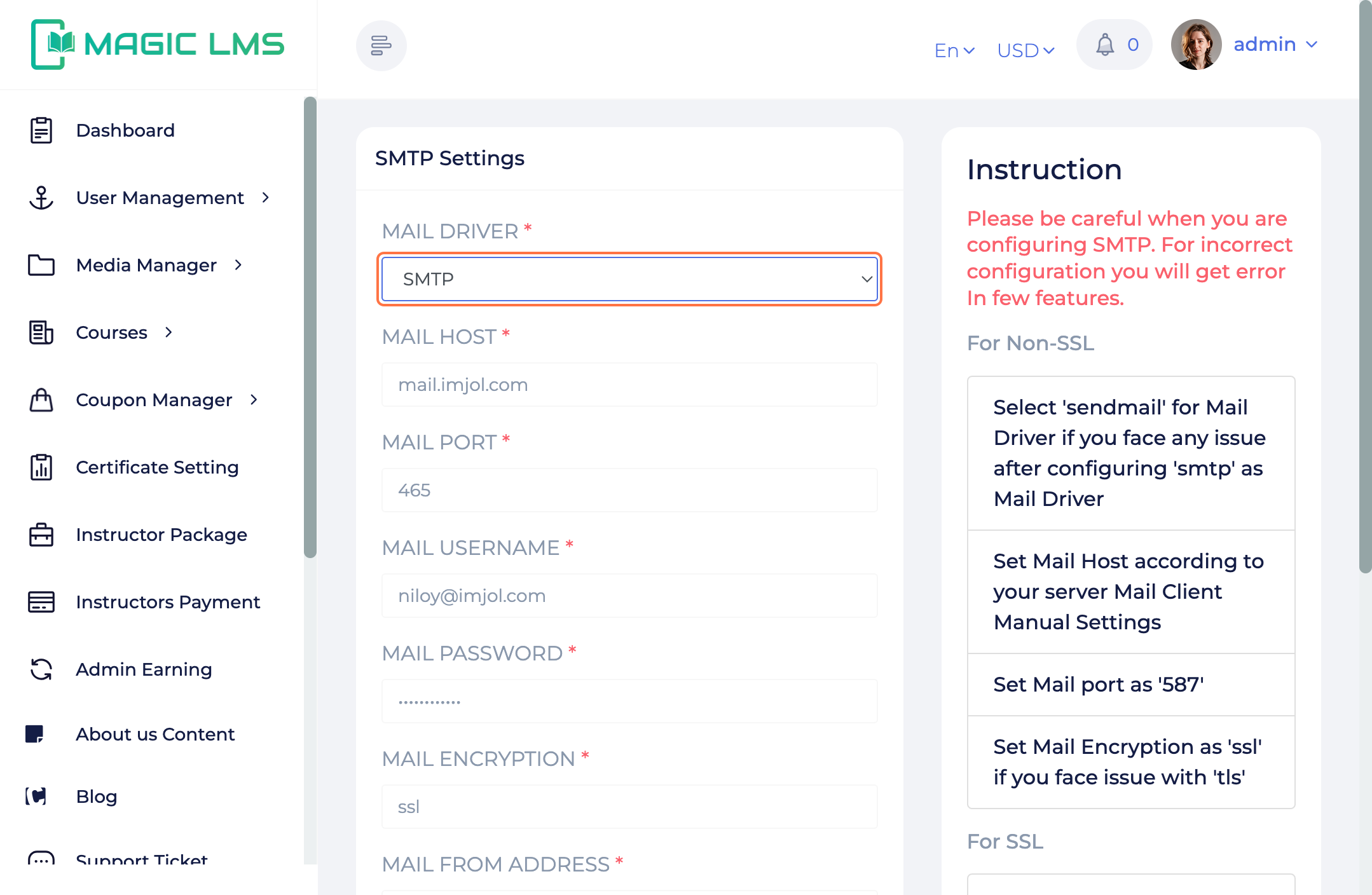Click the 'For SSL' label

point(1005,842)
